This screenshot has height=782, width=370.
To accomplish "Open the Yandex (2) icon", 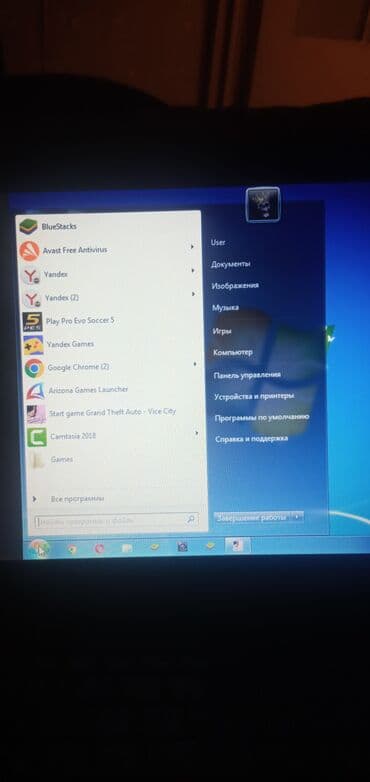I will [32, 299].
